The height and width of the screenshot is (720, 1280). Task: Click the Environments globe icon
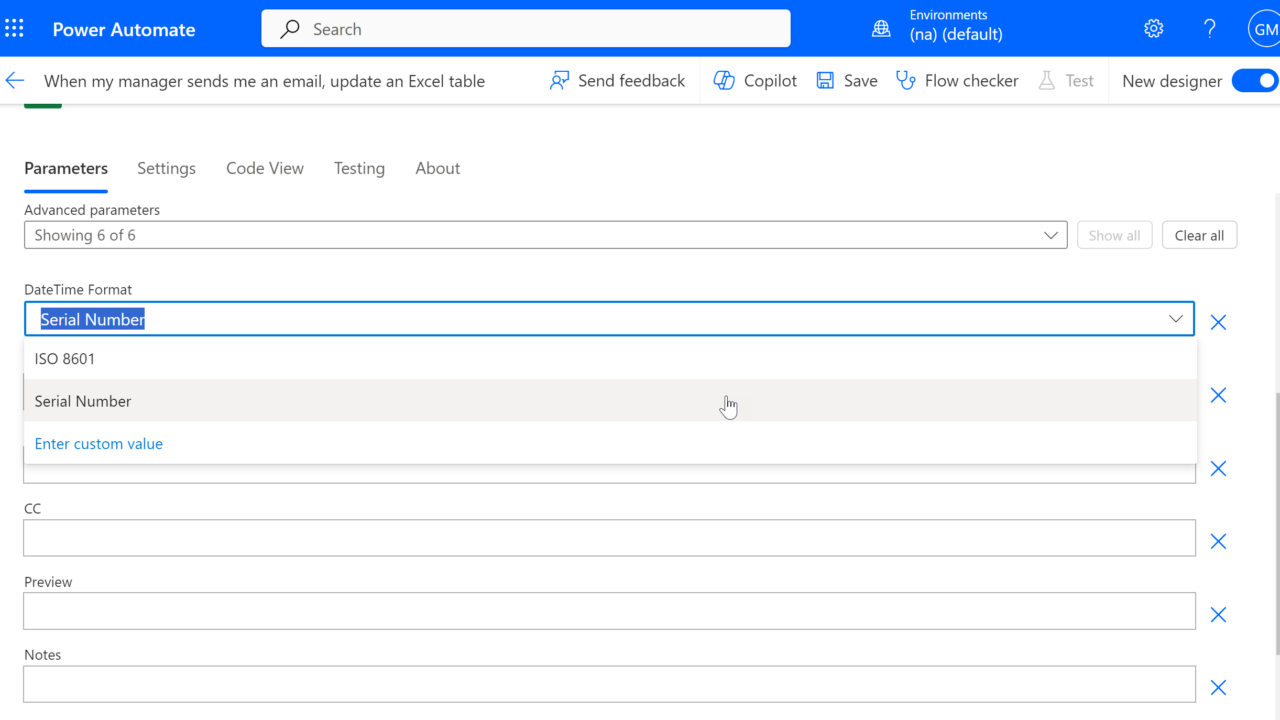881,29
